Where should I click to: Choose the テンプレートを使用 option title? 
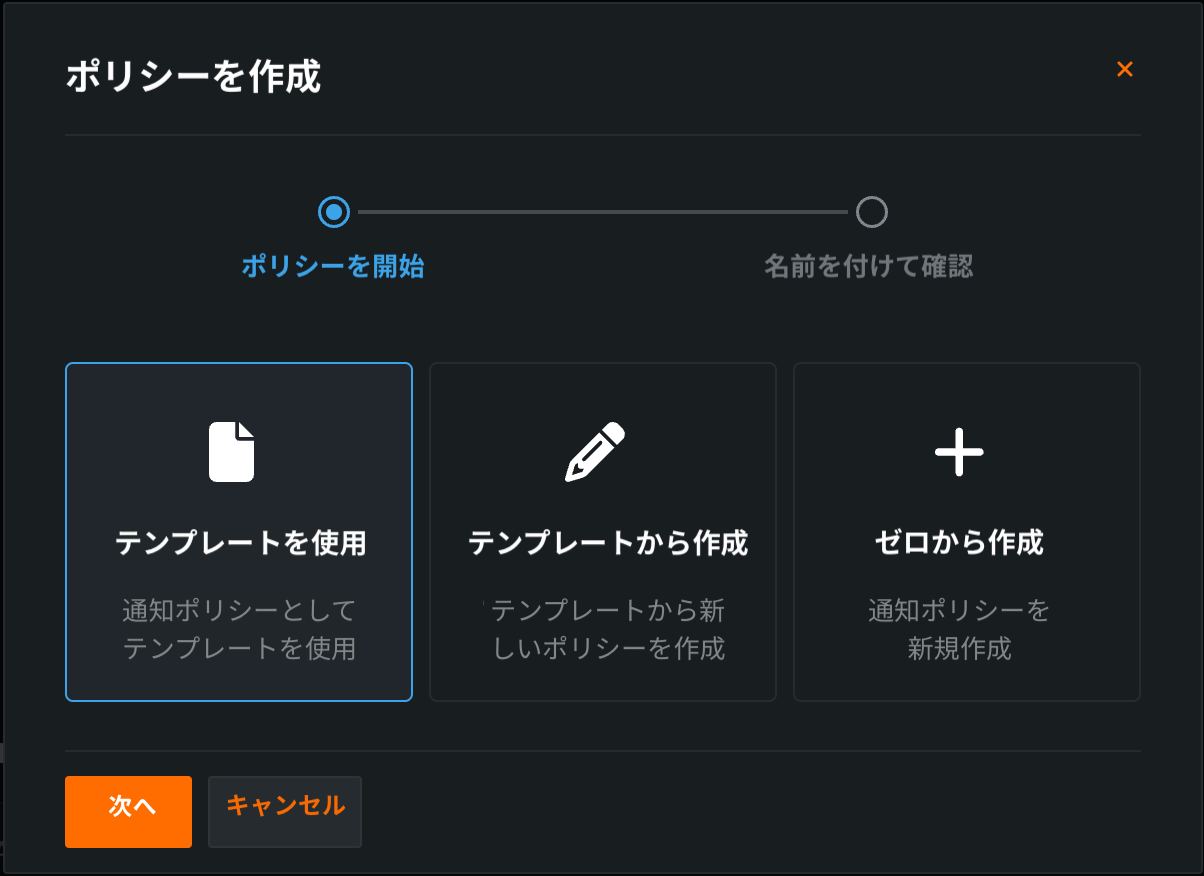coord(240,543)
